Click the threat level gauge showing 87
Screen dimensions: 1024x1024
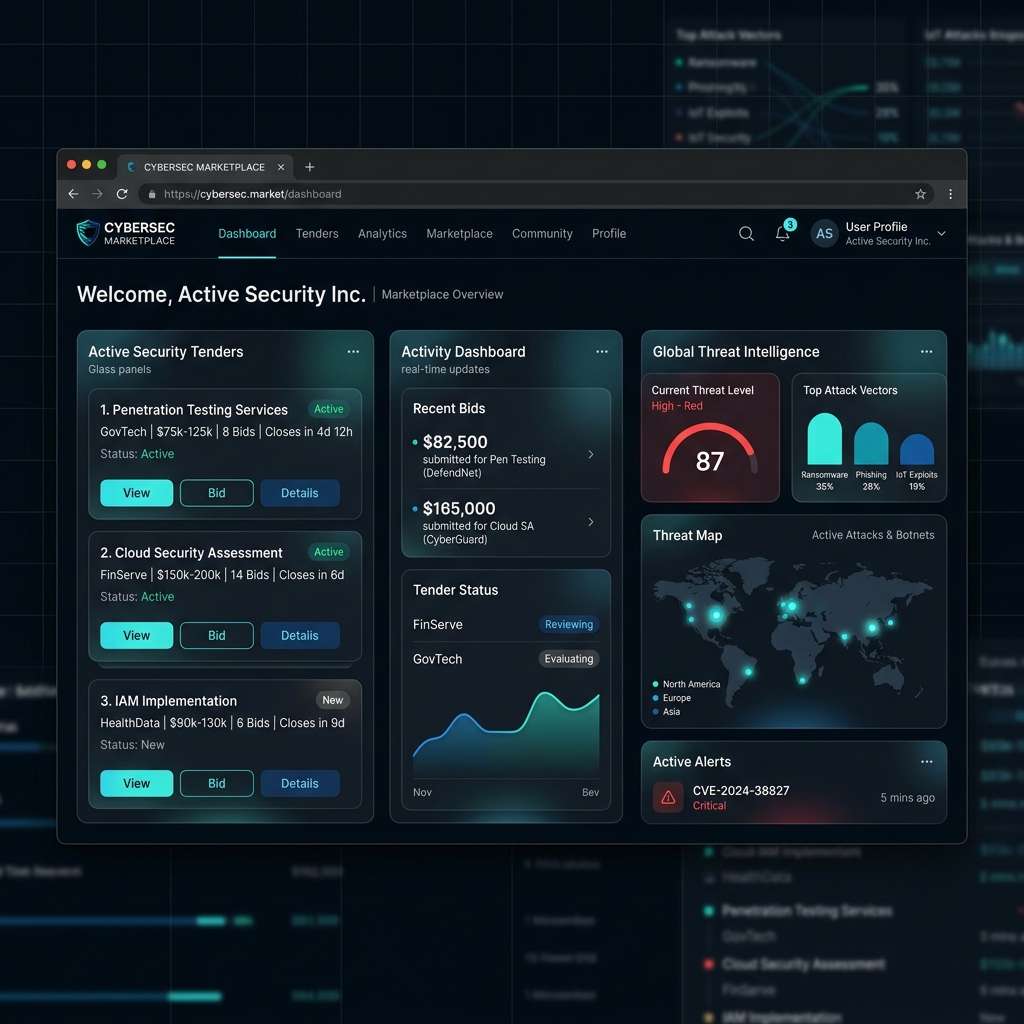tap(710, 449)
